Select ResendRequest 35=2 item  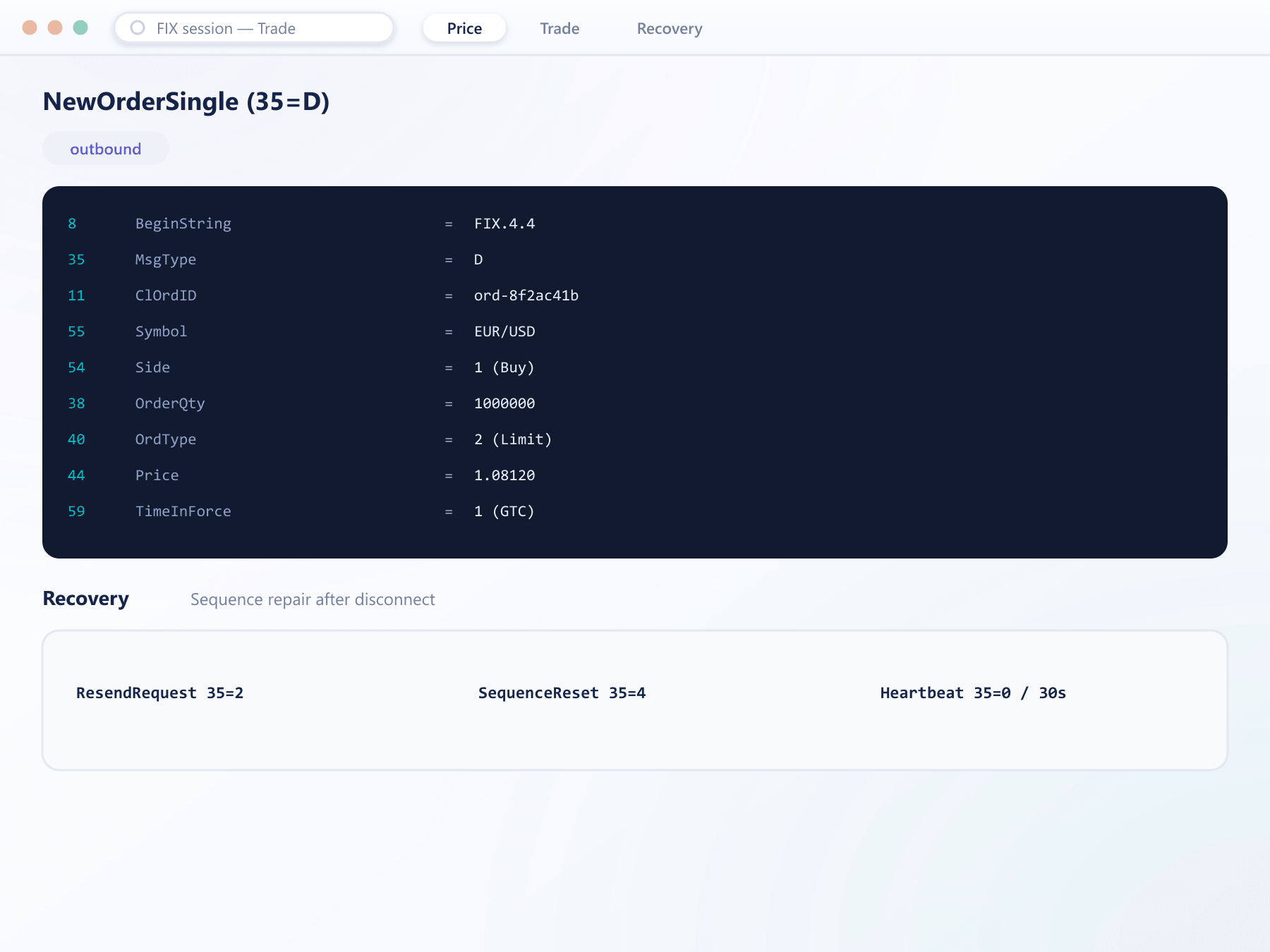coord(160,693)
